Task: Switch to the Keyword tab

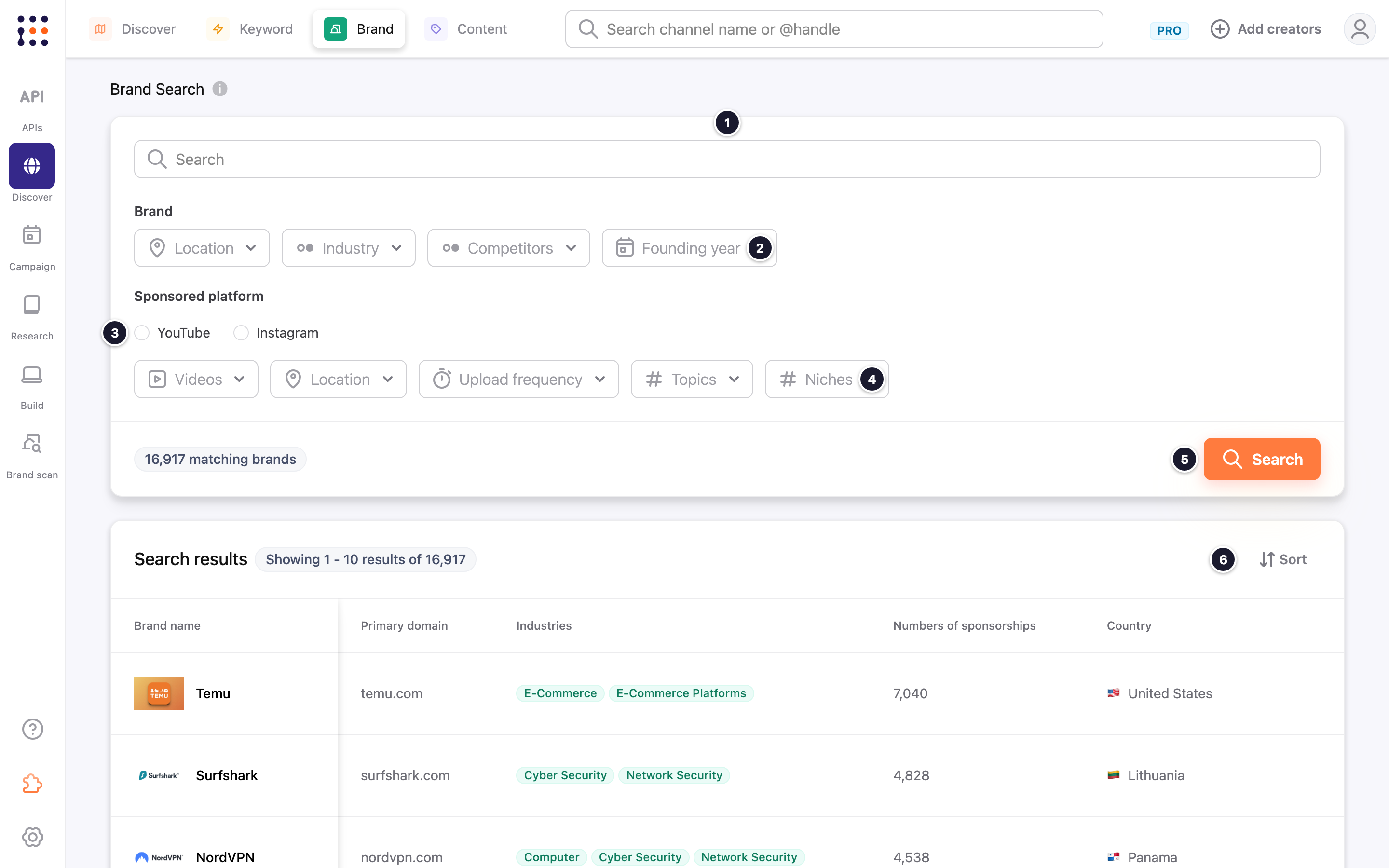Action: click(x=250, y=29)
